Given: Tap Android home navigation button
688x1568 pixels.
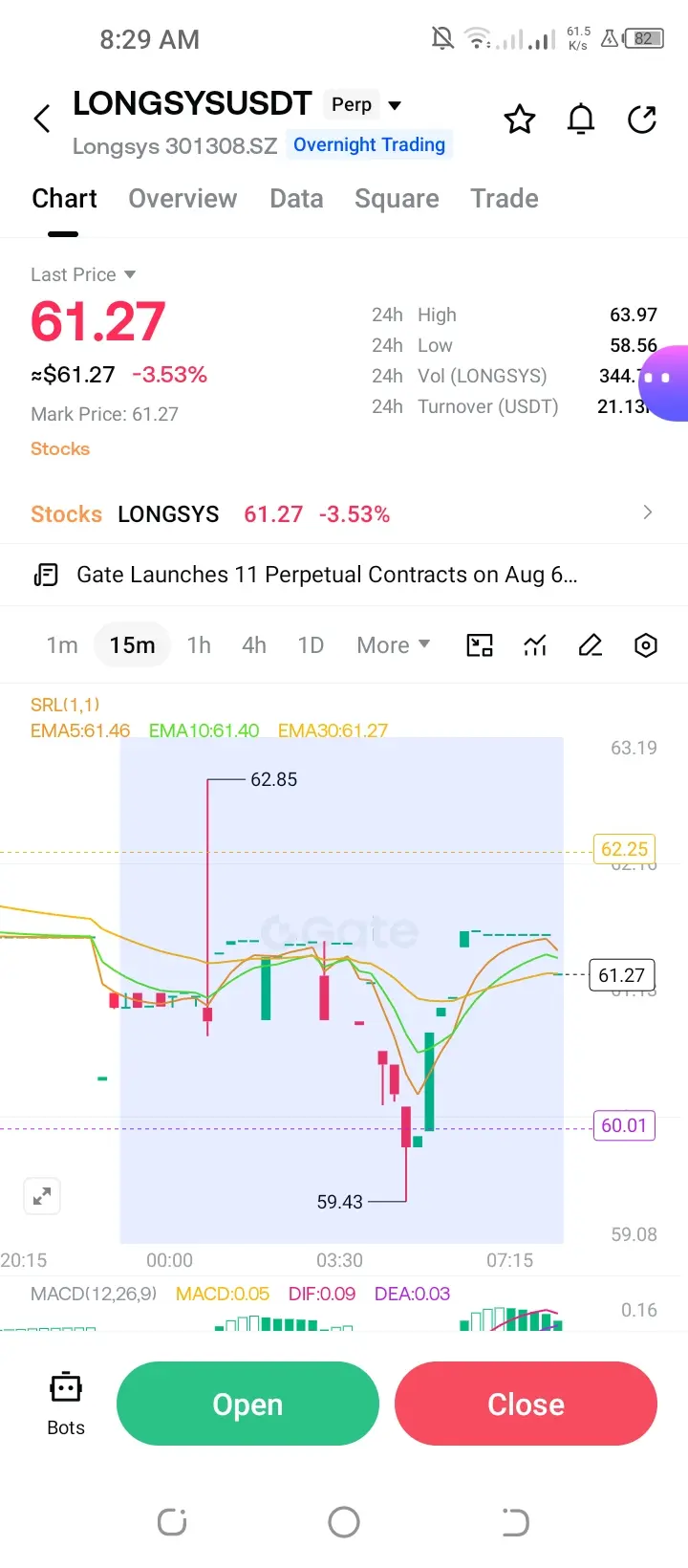Looking at the screenshot, I should [344, 1522].
